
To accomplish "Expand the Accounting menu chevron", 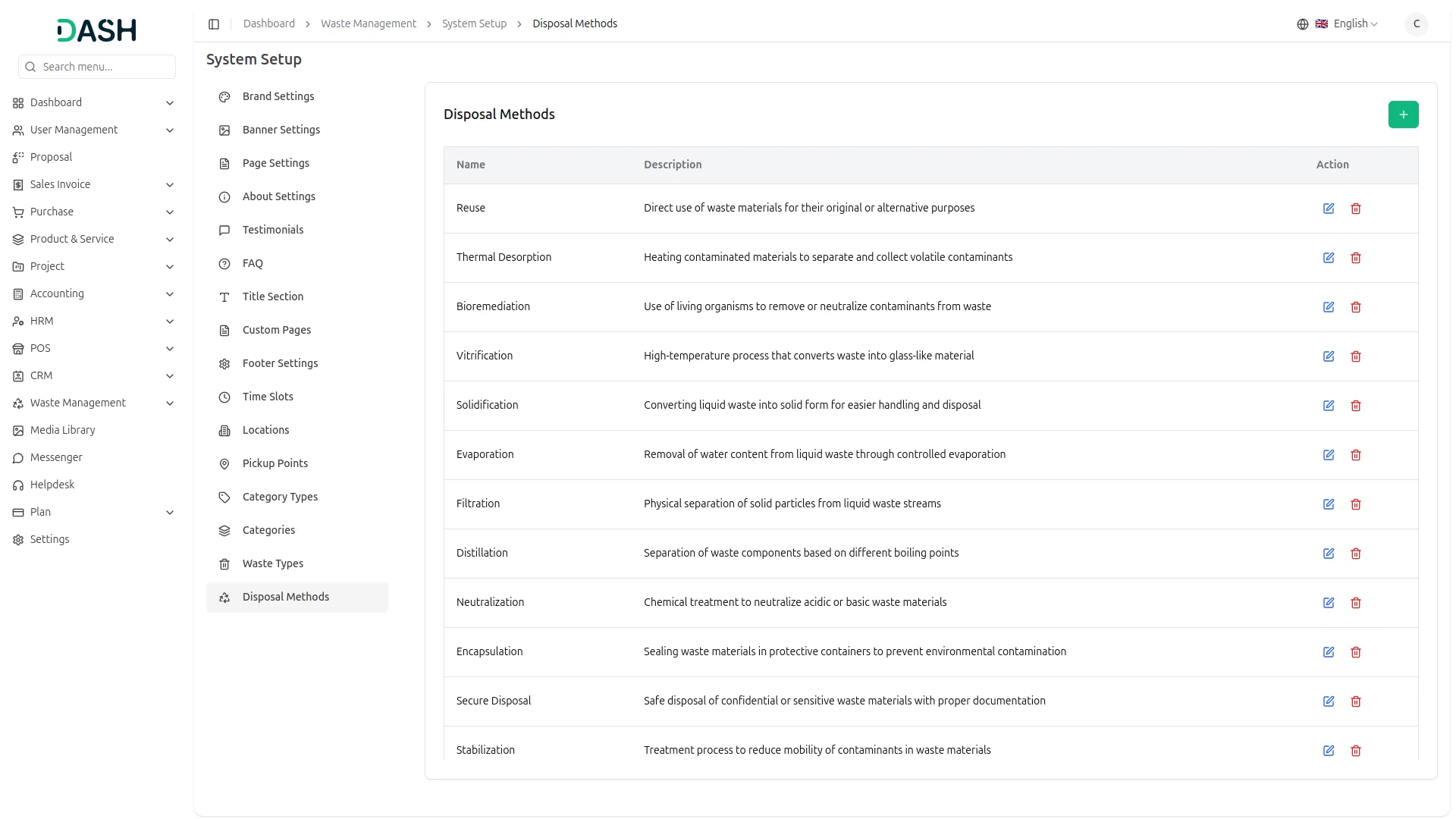I will (170, 294).
